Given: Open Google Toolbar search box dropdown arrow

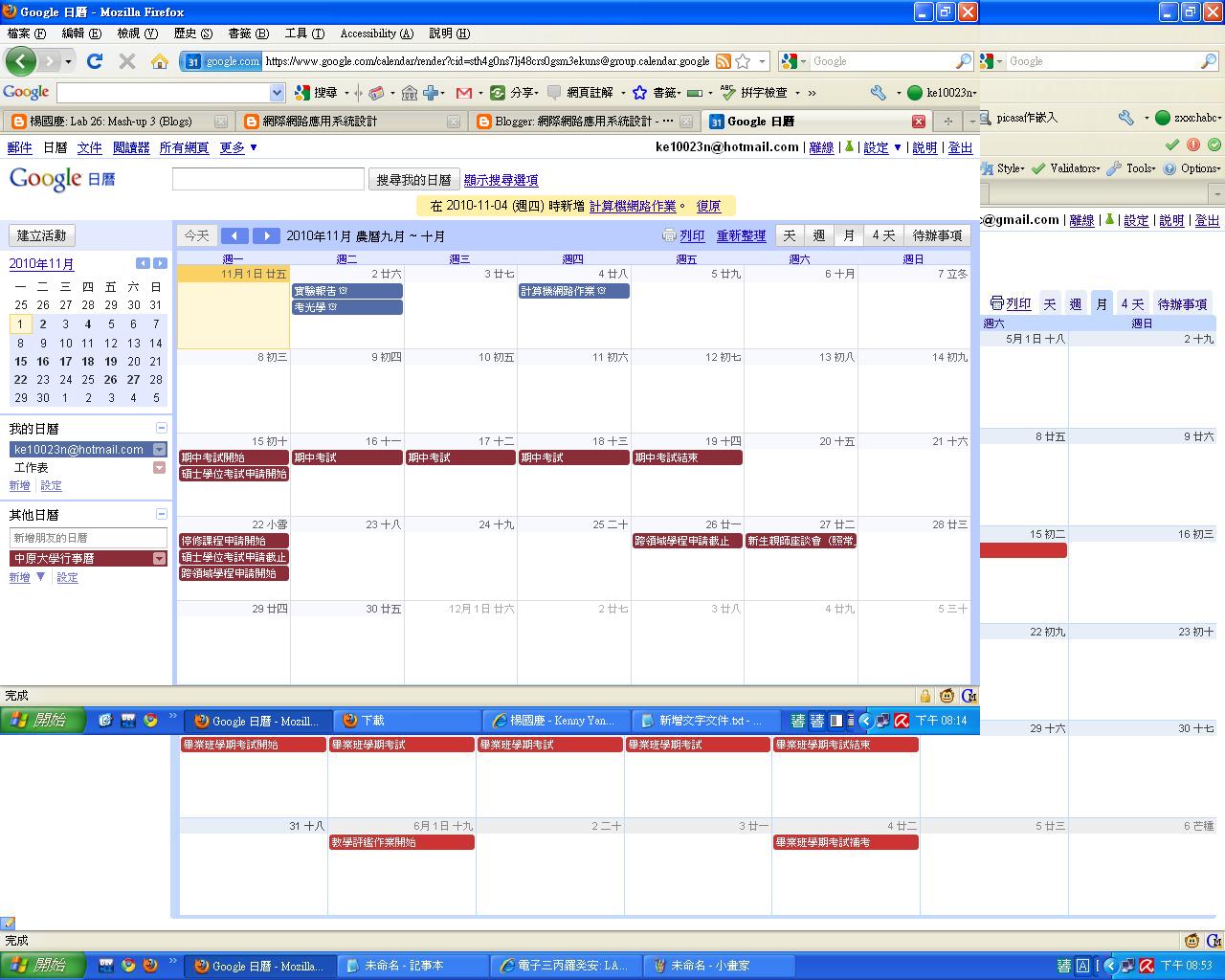Looking at the screenshot, I should pos(277,93).
